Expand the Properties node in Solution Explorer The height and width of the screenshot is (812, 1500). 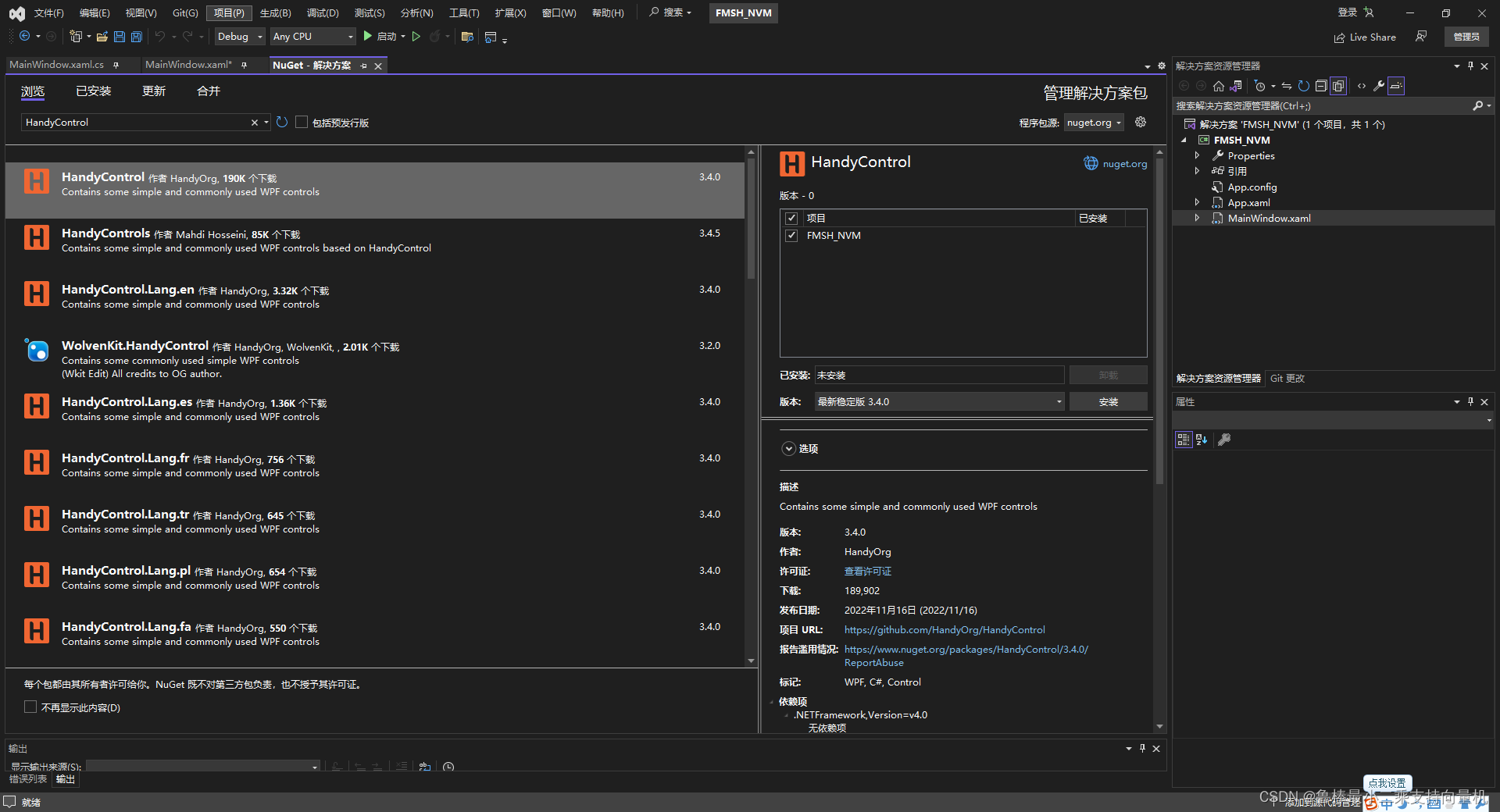(1197, 155)
